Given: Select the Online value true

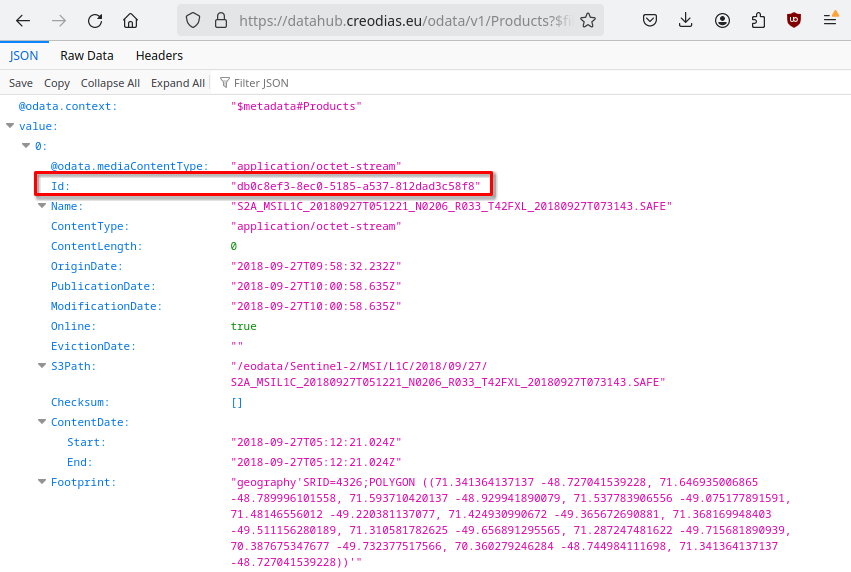Looking at the screenshot, I should click(x=244, y=326).
